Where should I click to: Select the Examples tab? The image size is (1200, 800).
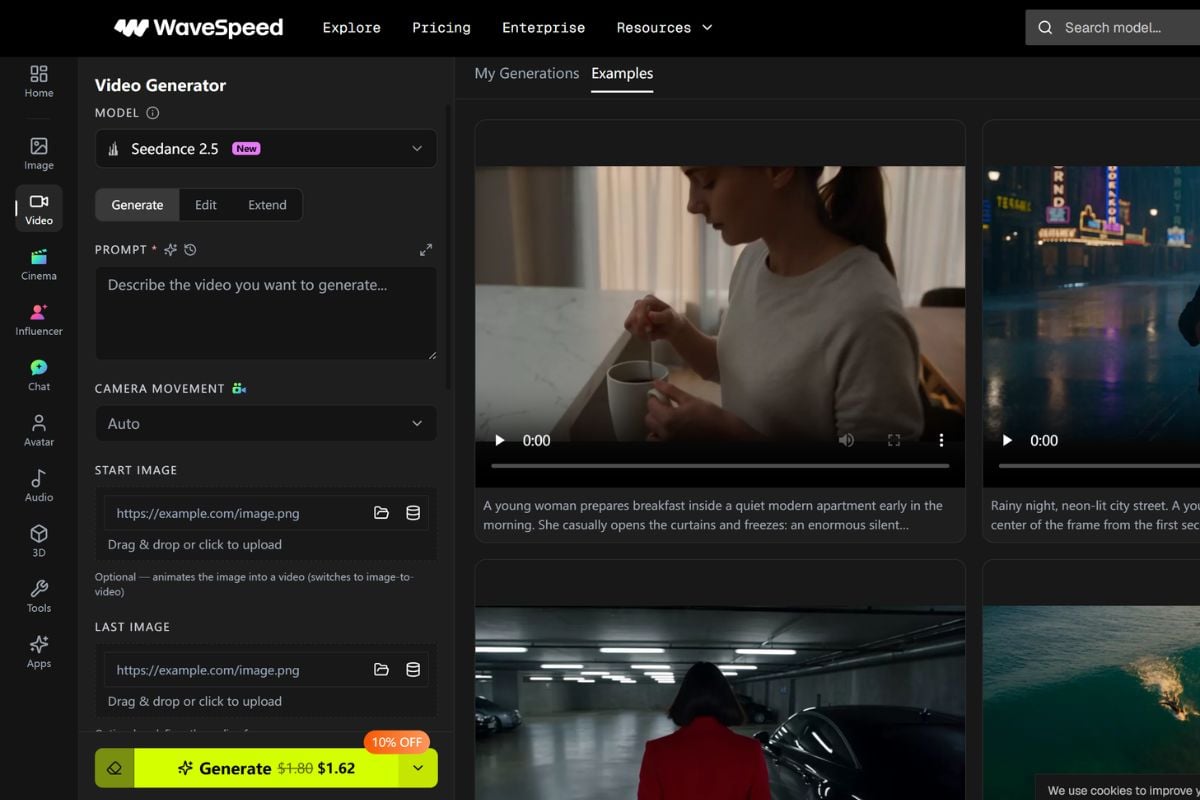[622, 73]
